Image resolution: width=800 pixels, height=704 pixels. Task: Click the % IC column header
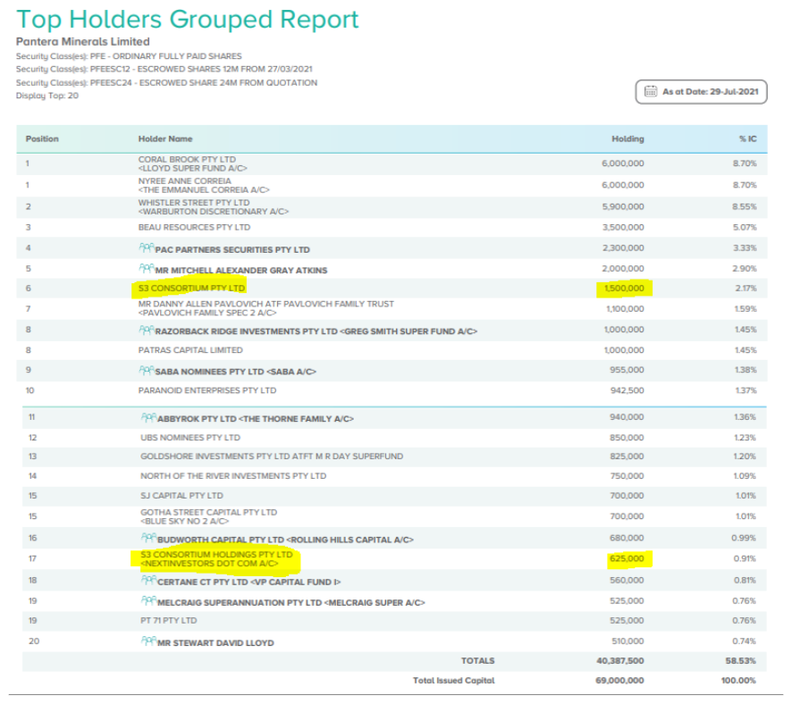click(x=748, y=139)
